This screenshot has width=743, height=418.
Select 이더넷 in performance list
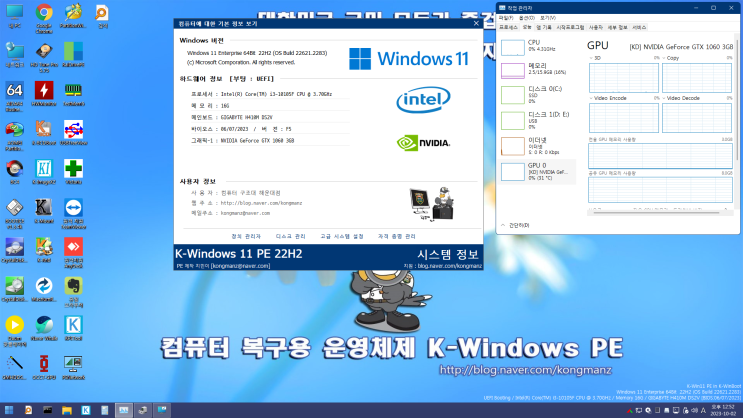pyautogui.click(x=538, y=146)
